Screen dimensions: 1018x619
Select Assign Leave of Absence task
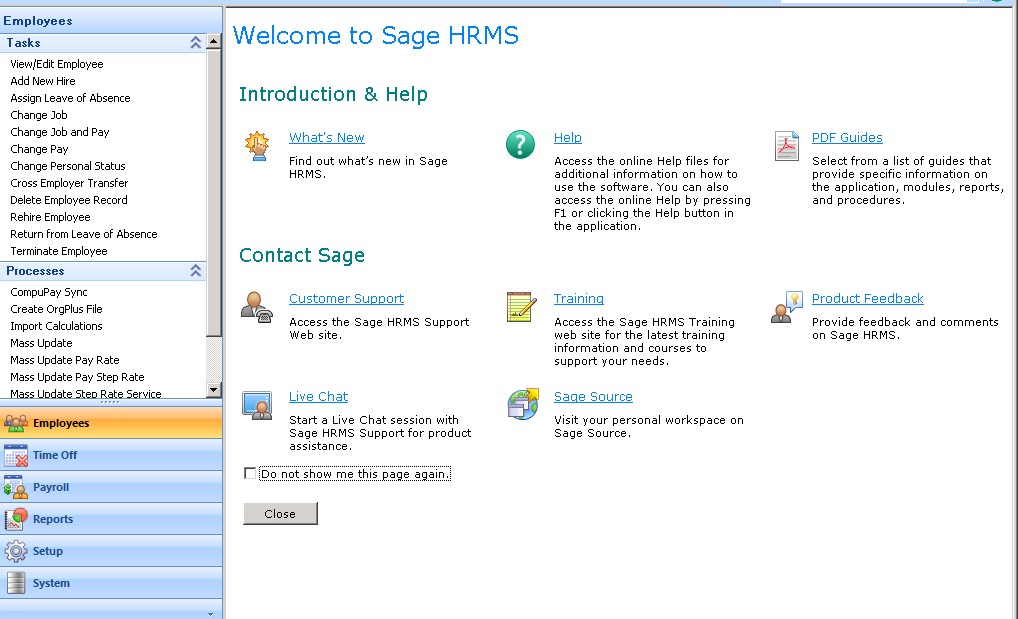click(x=70, y=98)
